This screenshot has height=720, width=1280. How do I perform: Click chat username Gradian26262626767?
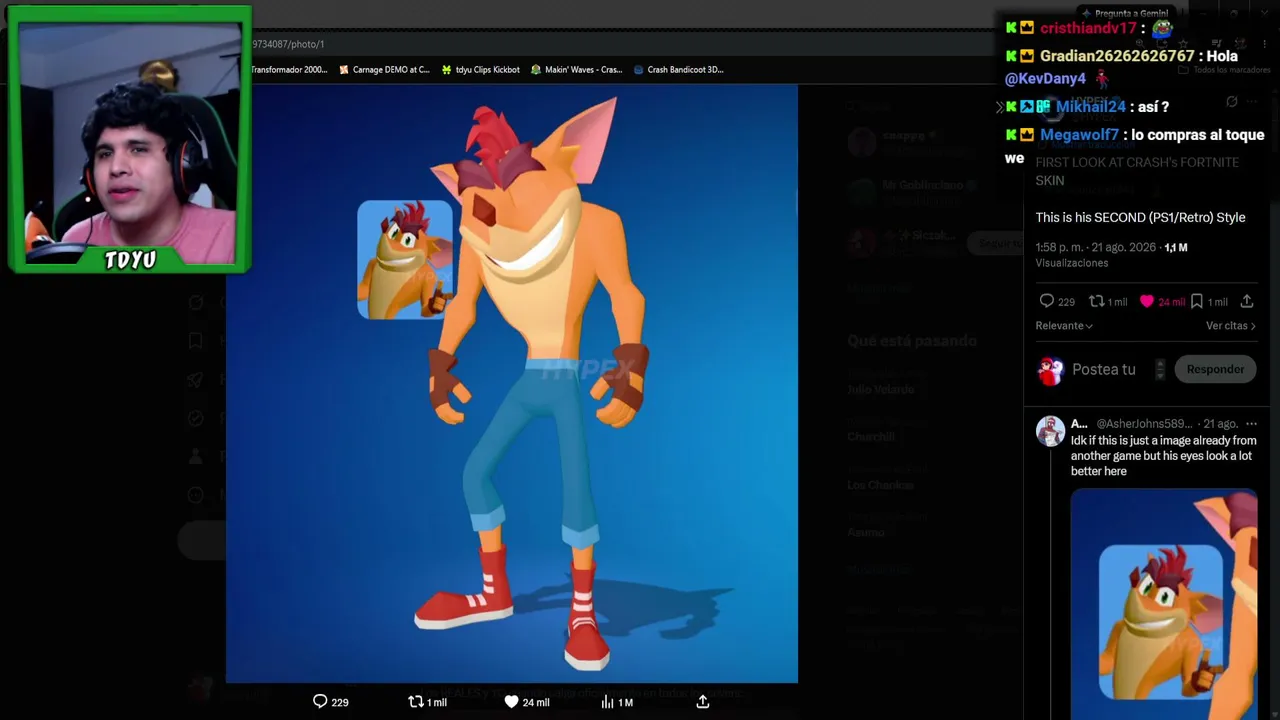click(1117, 56)
